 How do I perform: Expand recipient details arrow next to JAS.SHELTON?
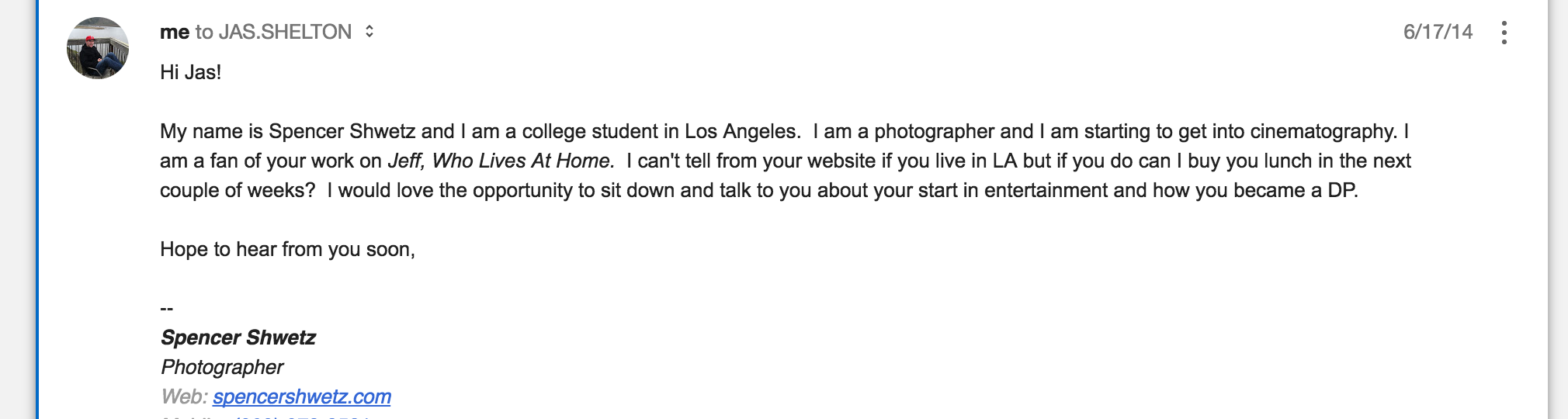369,32
